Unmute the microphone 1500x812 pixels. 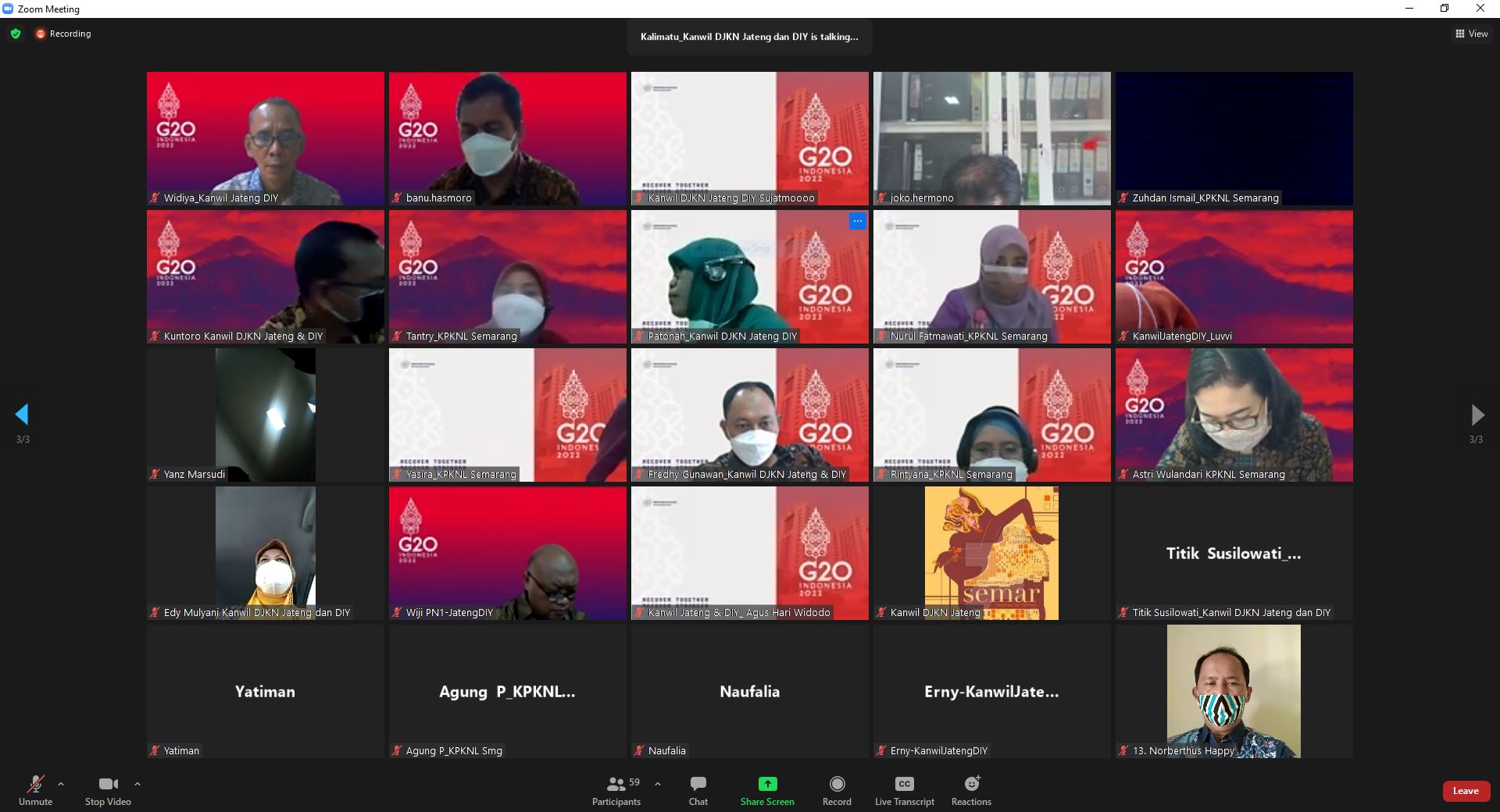pos(35,784)
